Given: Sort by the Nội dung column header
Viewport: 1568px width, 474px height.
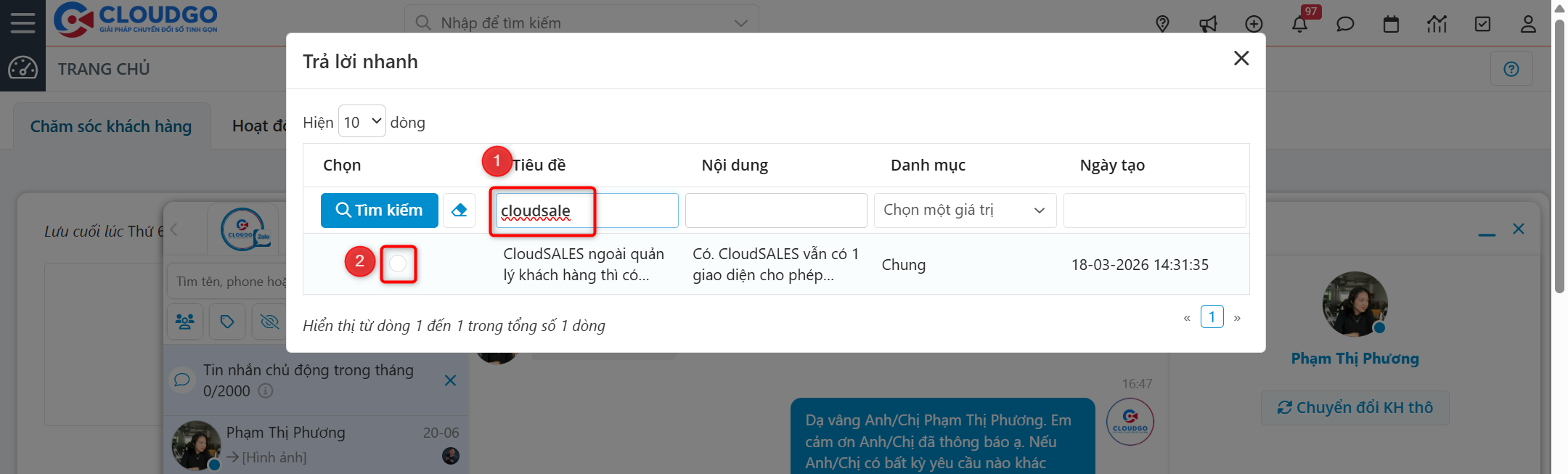Looking at the screenshot, I should point(735,166).
